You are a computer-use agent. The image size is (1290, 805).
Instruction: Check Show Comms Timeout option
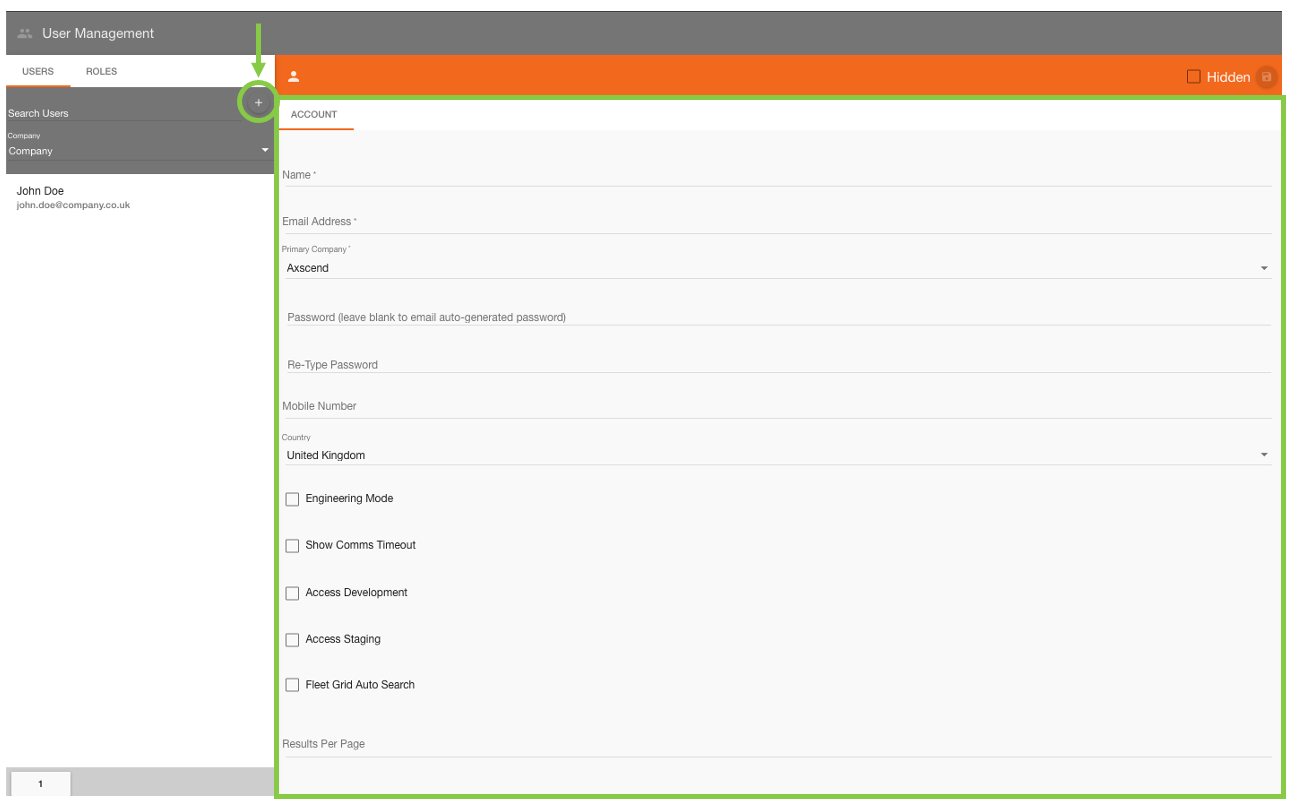point(292,546)
